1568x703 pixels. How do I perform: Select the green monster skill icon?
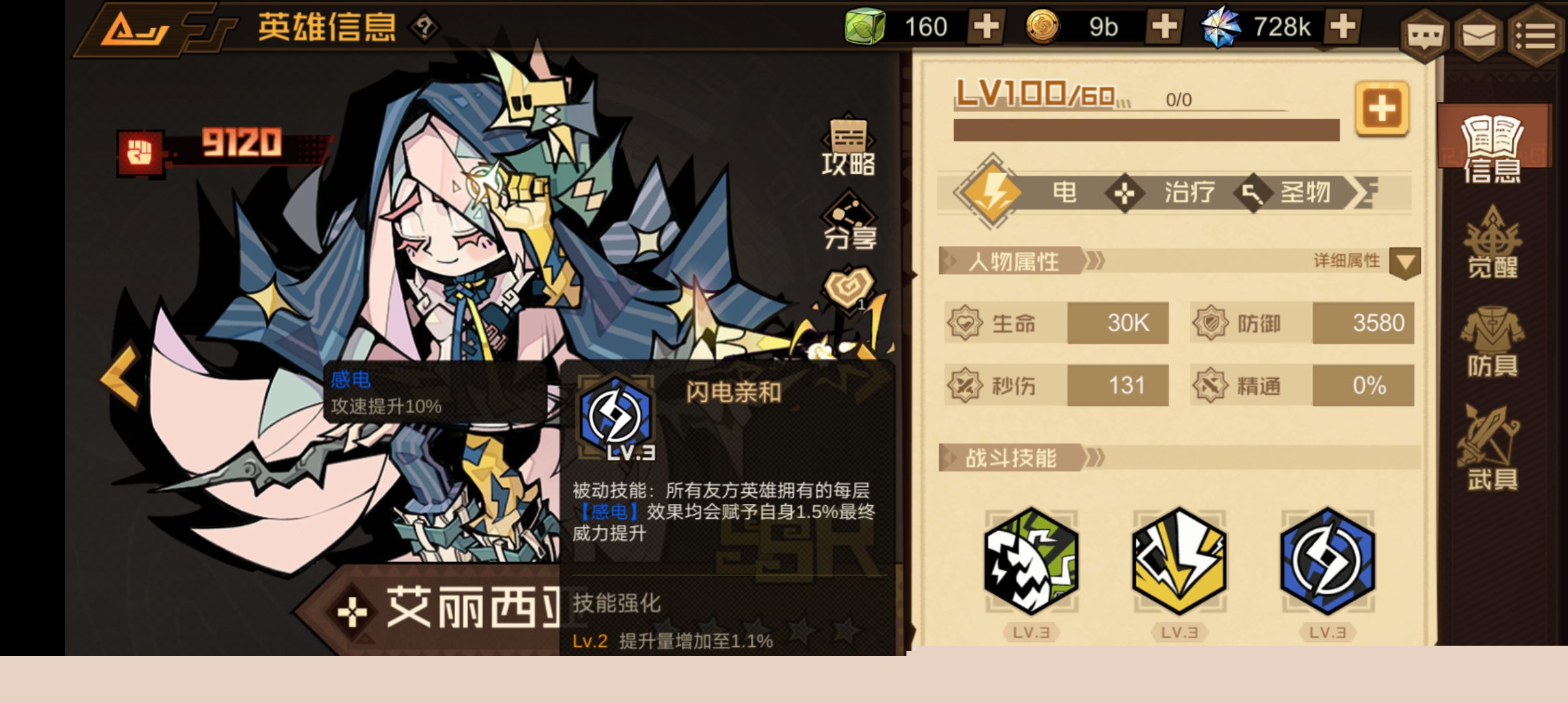point(1031,561)
